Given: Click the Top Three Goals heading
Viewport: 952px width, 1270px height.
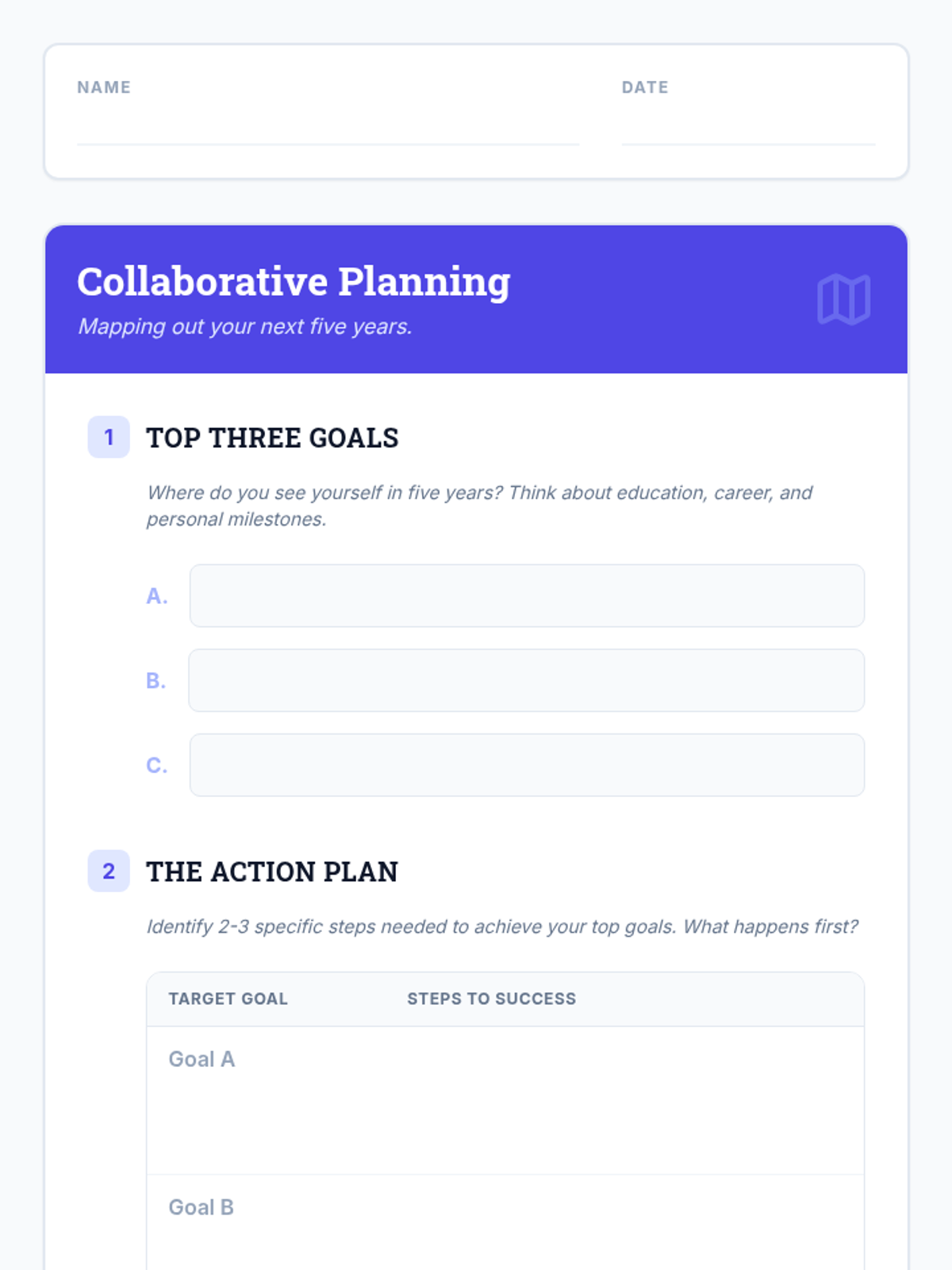Looking at the screenshot, I should (x=272, y=438).
